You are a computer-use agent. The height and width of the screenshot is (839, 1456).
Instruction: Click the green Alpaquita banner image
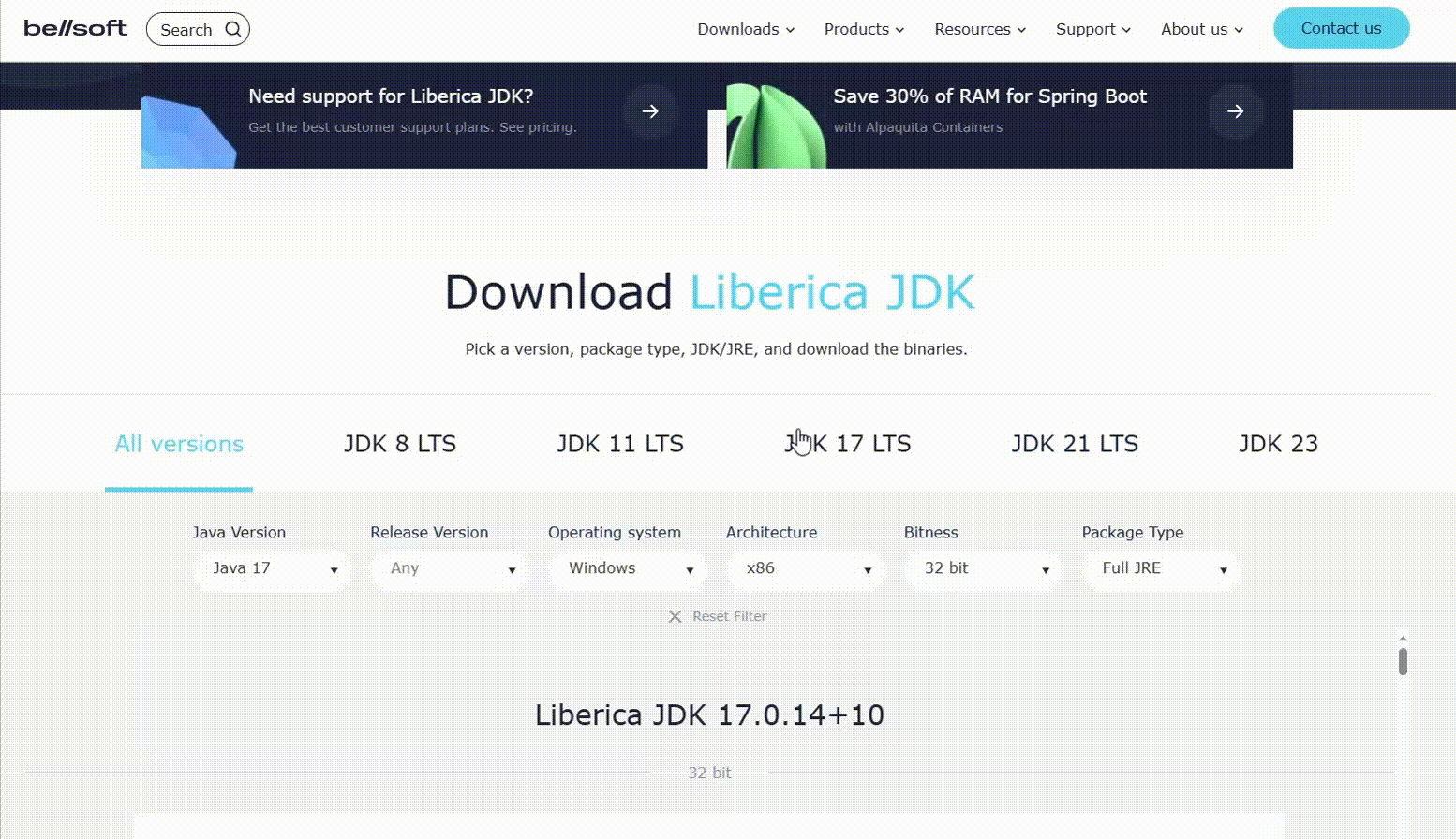click(773, 127)
